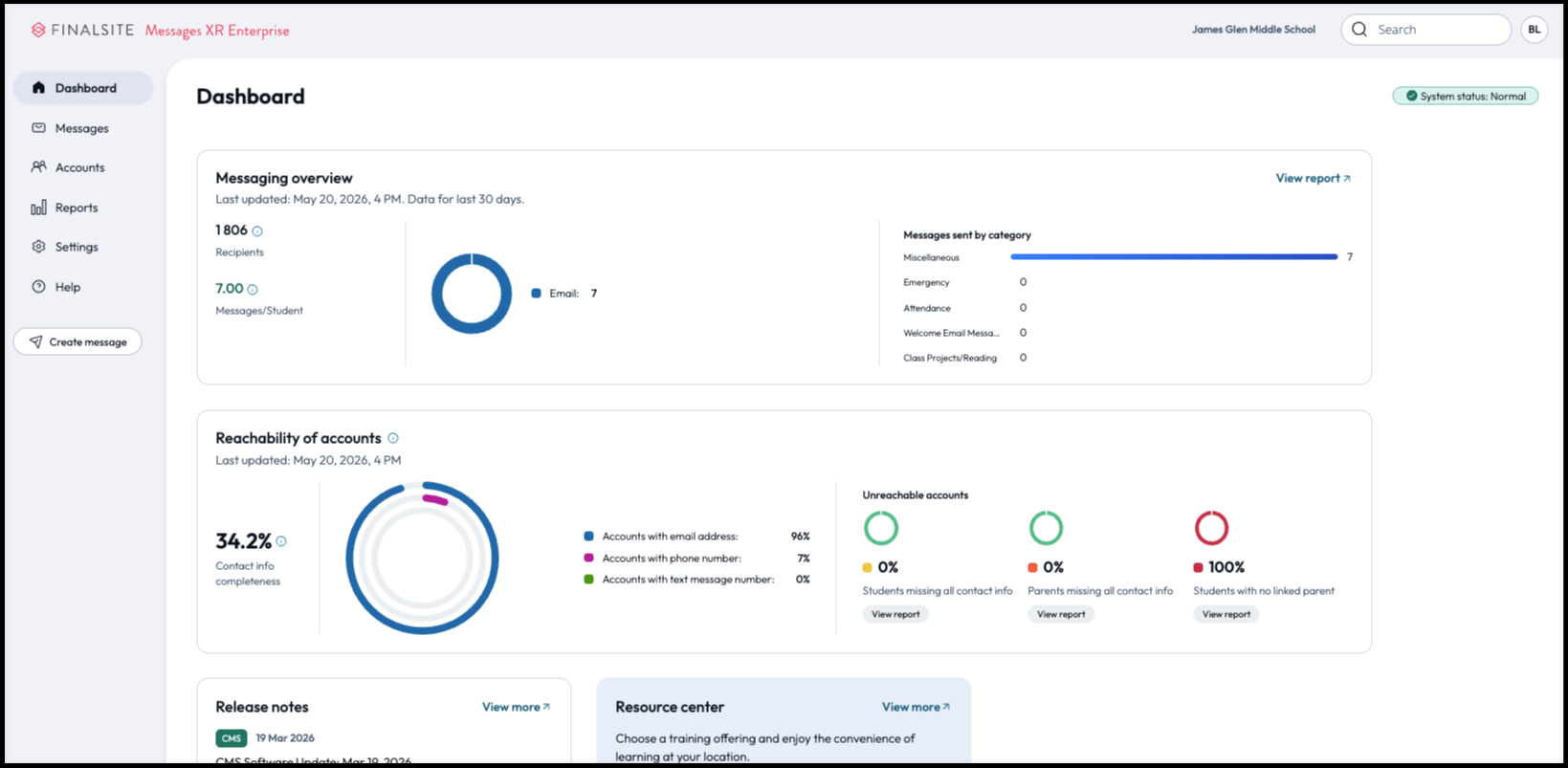Open Messages in the sidebar
1568x768 pixels.
coord(83,128)
